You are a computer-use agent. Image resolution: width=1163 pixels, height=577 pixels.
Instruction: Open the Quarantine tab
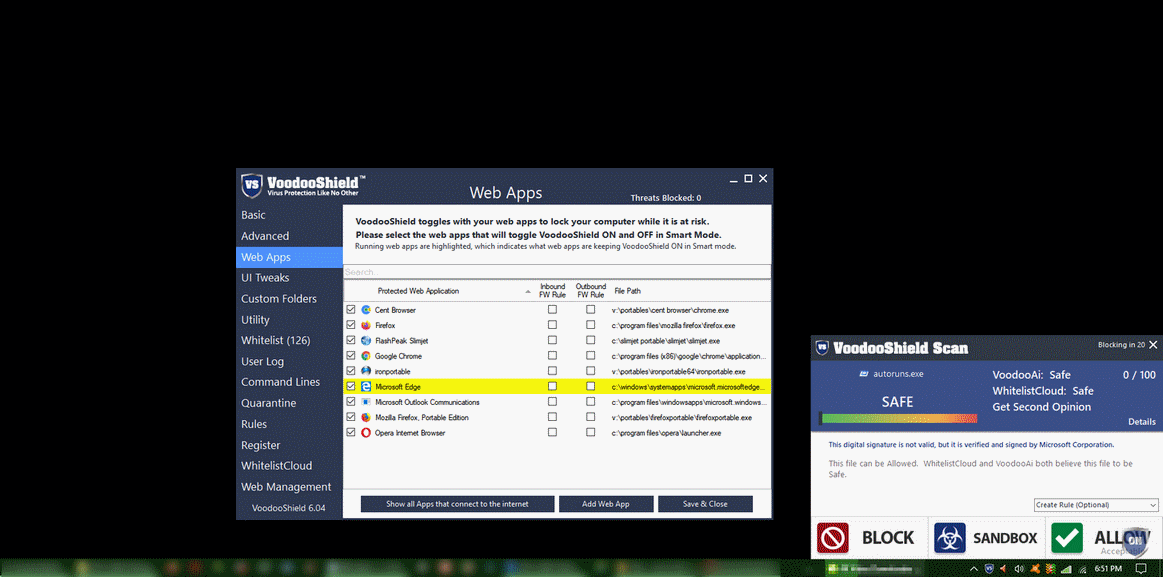pos(268,403)
